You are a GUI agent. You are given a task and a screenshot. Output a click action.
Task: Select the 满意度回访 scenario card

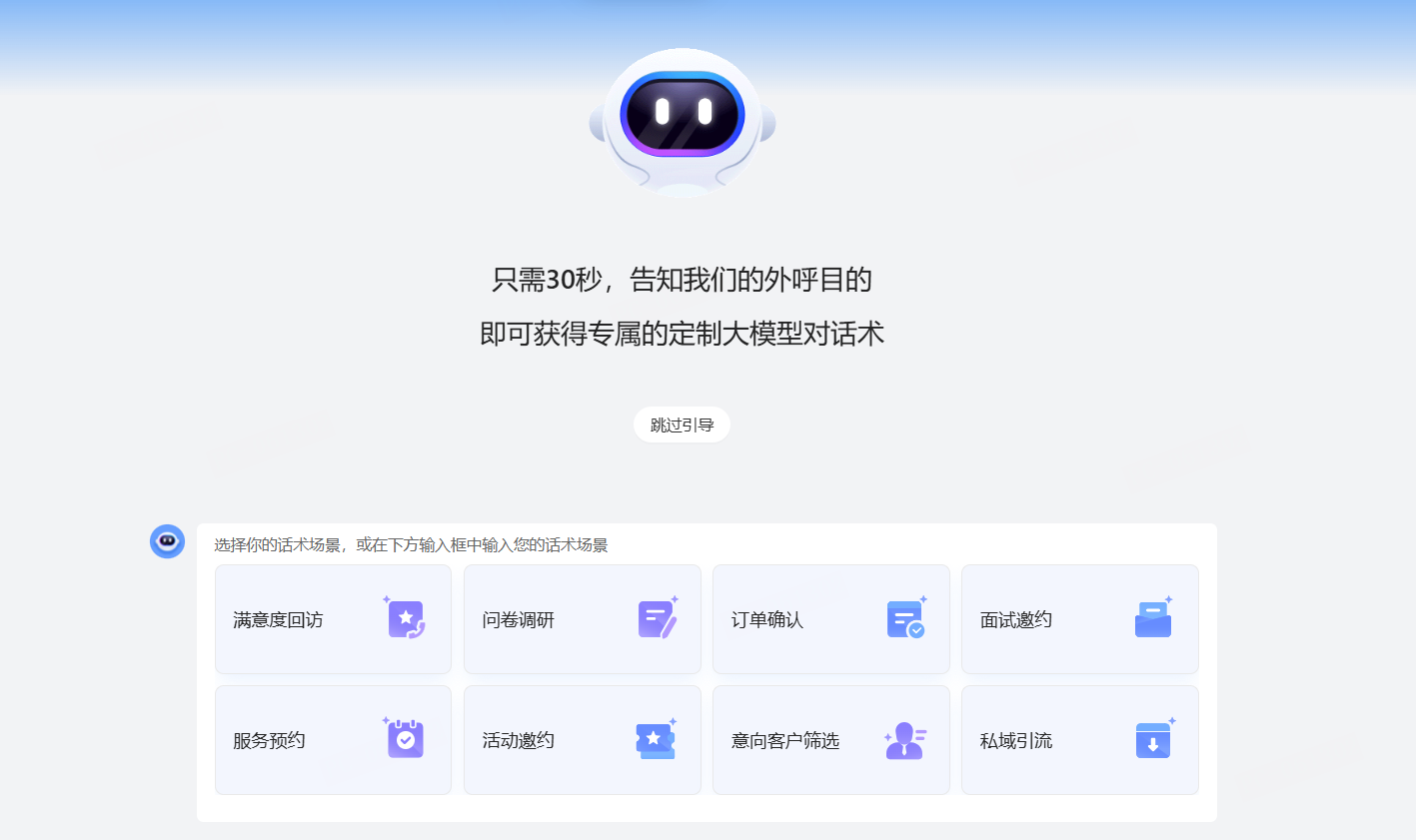click(x=333, y=619)
